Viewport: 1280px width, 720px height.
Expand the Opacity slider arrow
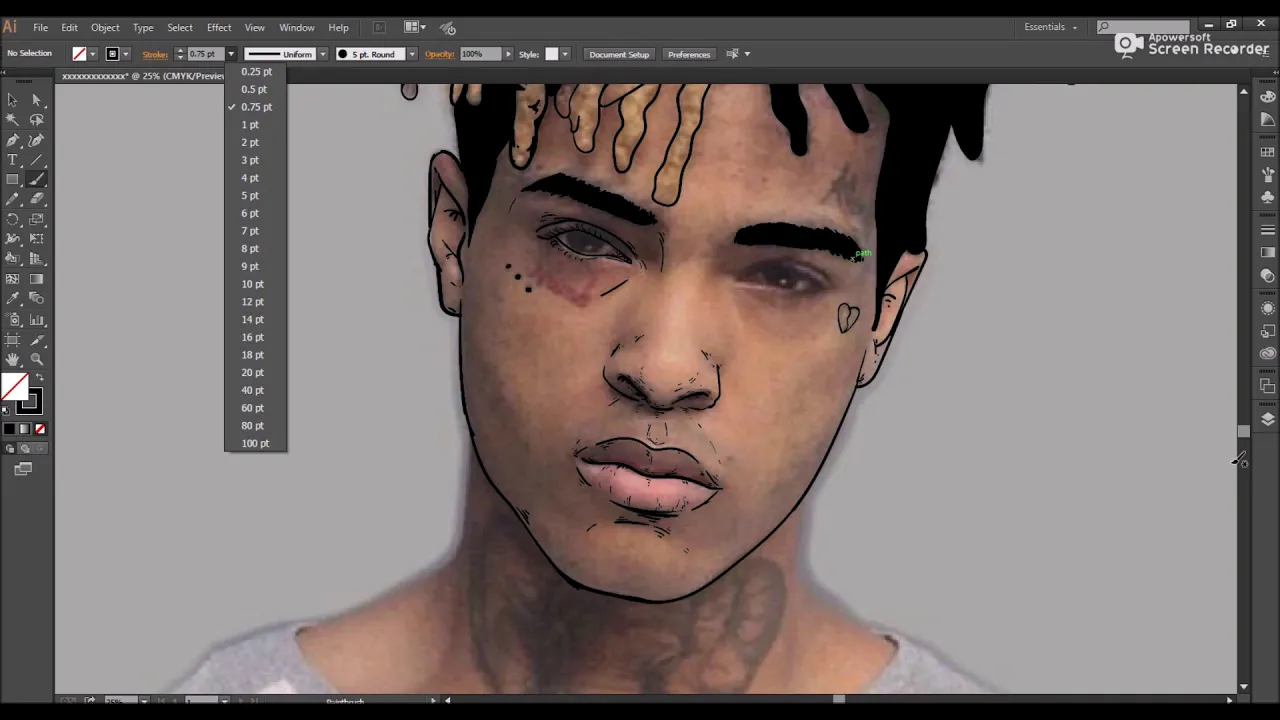[508, 54]
